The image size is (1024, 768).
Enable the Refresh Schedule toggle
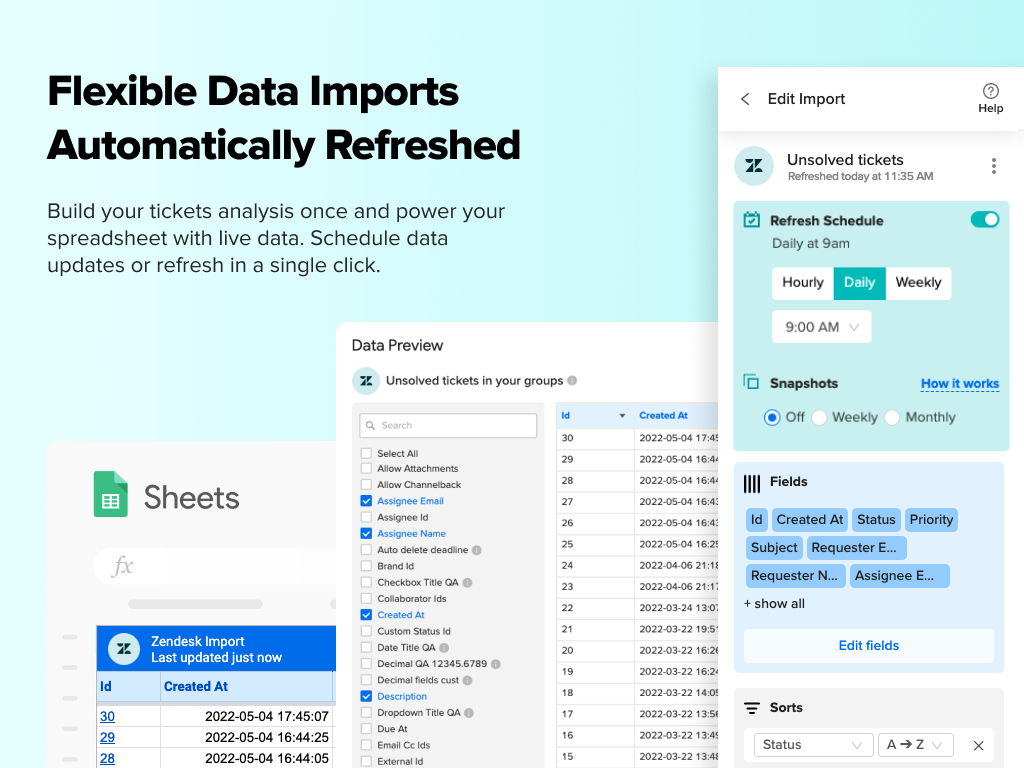click(985, 218)
